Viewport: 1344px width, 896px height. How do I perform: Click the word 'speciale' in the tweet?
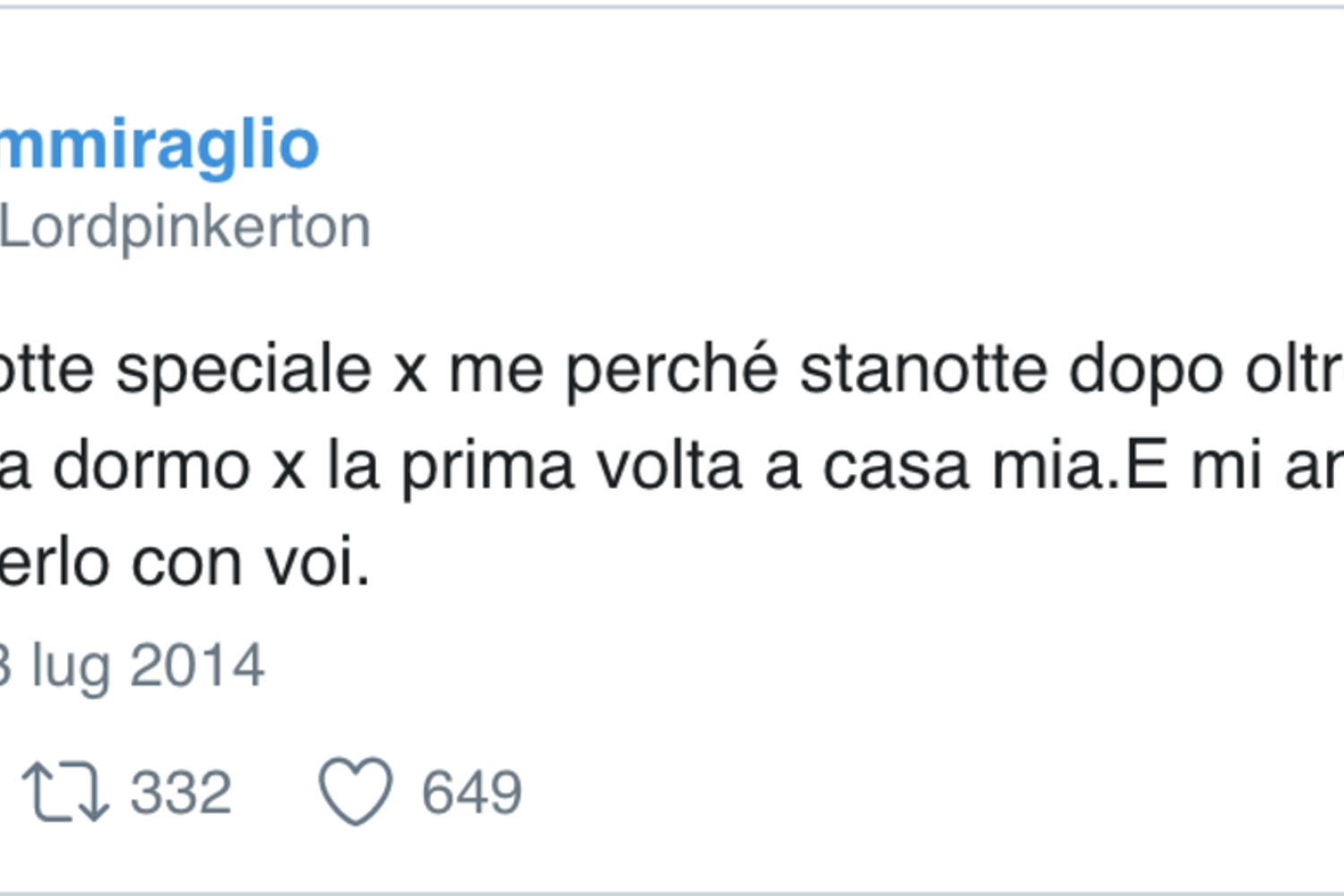click(x=244, y=370)
